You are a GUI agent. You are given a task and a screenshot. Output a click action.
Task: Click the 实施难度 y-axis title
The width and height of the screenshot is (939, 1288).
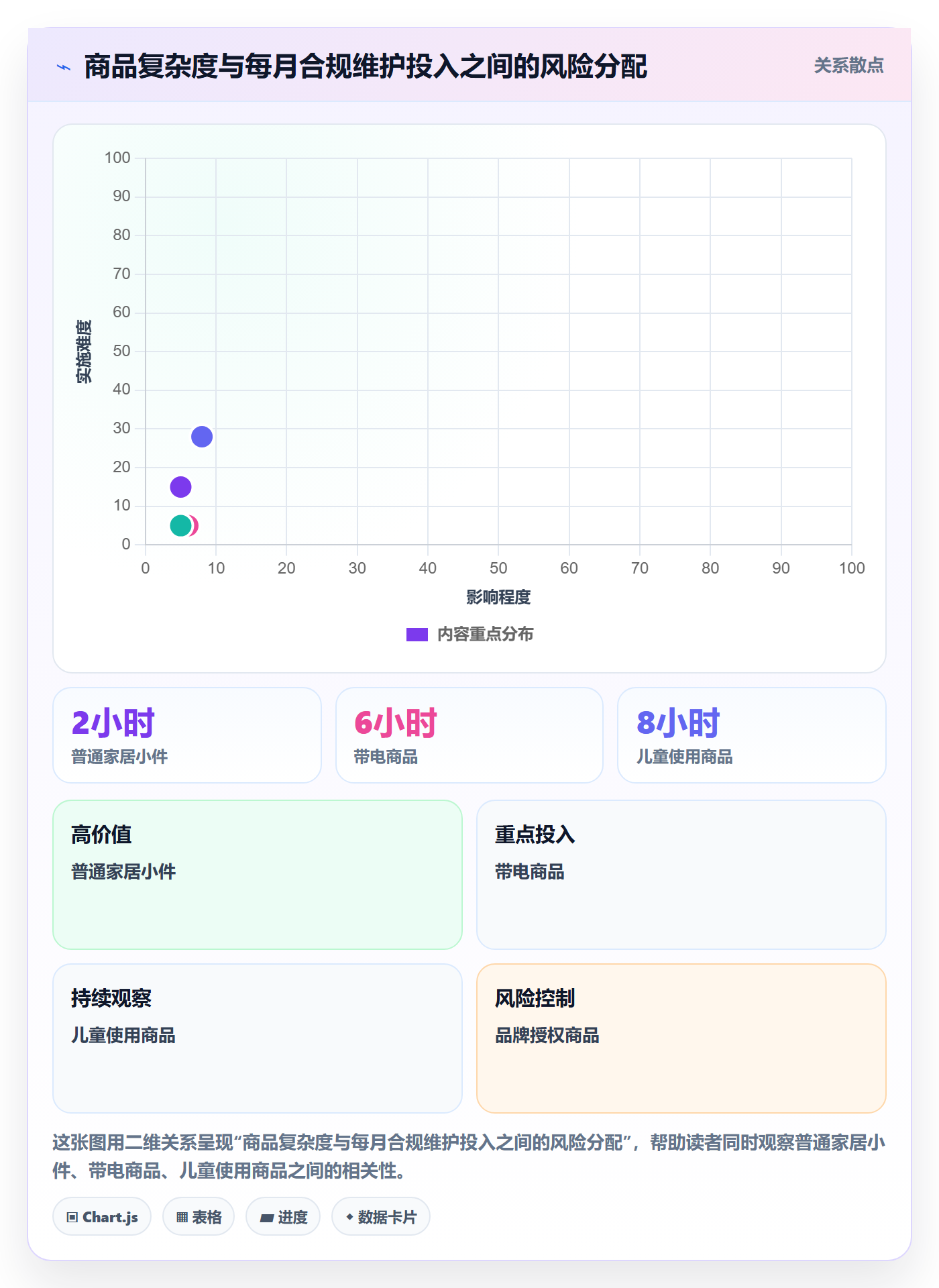[x=84, y=352]
